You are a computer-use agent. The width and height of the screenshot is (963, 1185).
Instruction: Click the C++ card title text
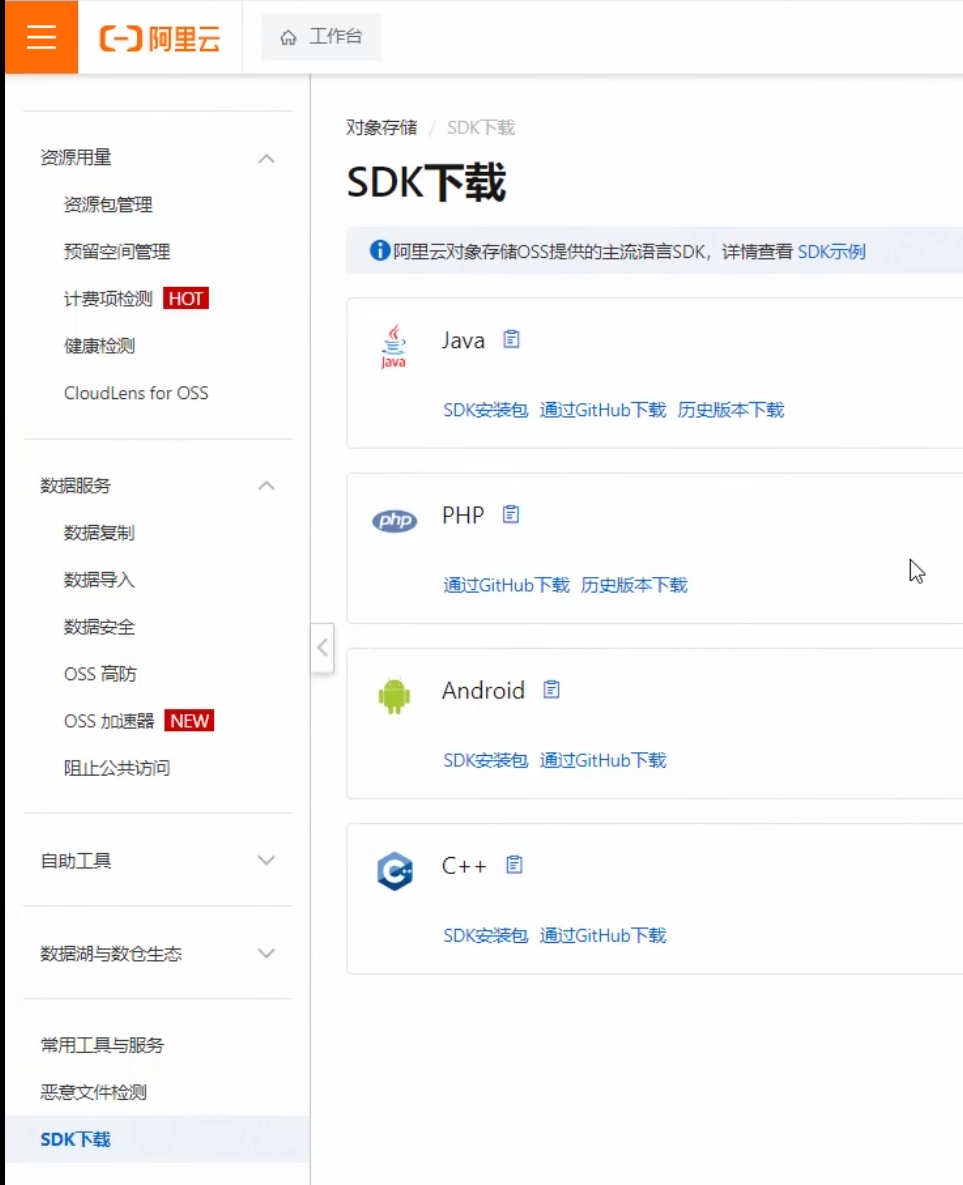point(464,865)
